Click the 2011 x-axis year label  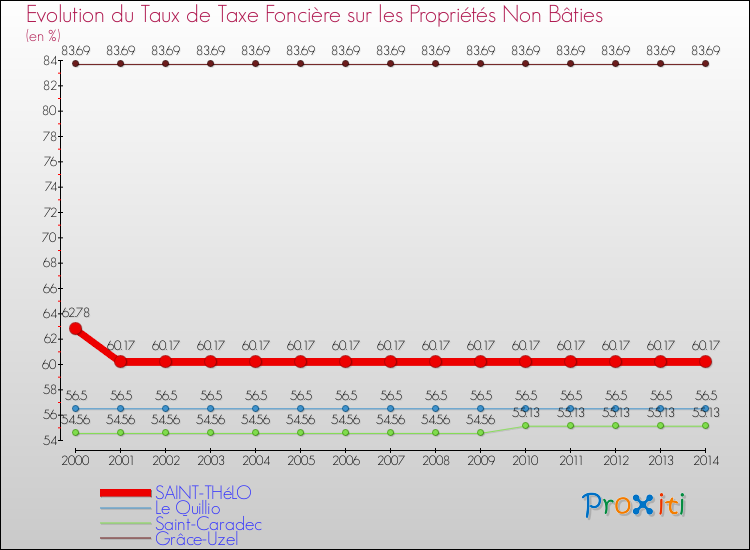[x=571, y=460]
